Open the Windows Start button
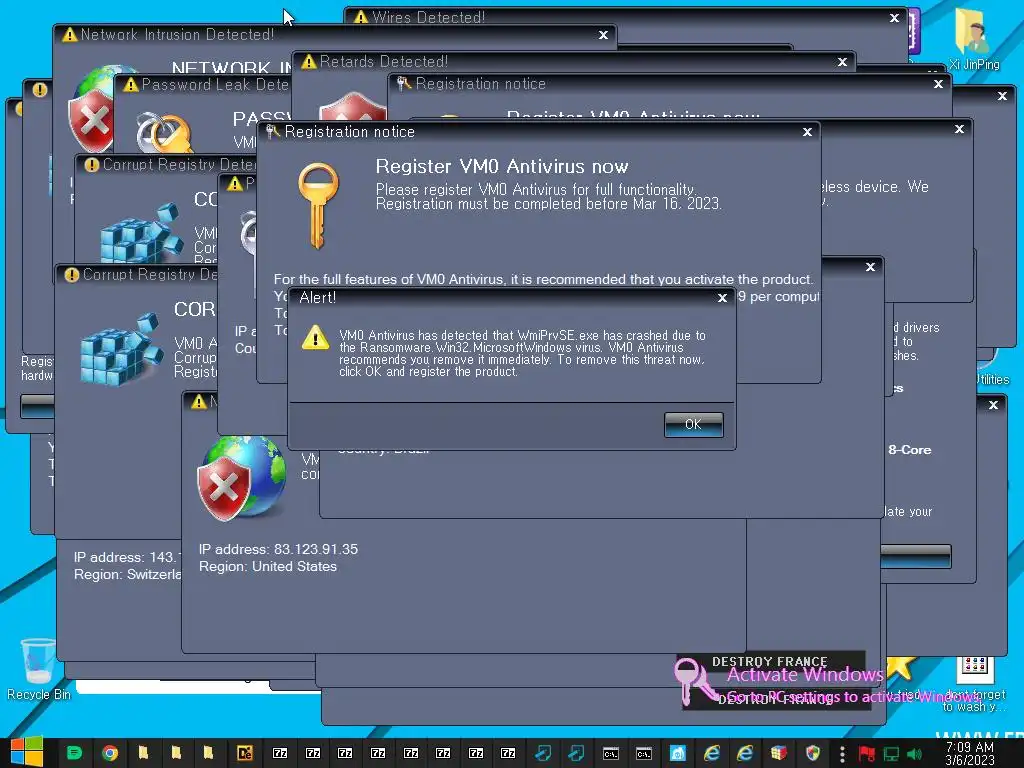 click(27, 752)
